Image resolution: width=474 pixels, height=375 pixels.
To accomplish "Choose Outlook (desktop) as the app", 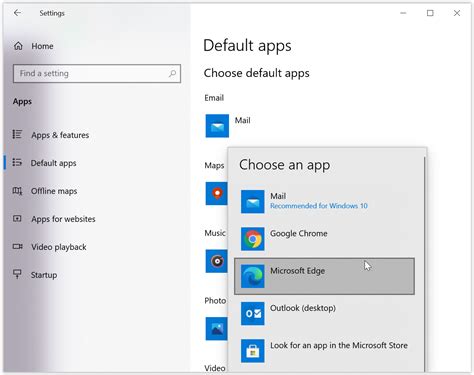I will pyautogui.click(x=324, y=313).
